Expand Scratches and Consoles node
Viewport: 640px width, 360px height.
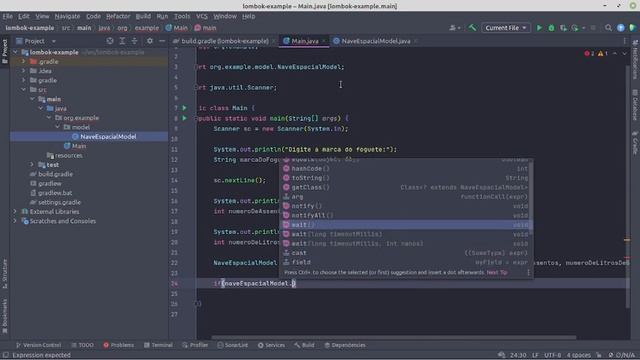click(16, 221)
